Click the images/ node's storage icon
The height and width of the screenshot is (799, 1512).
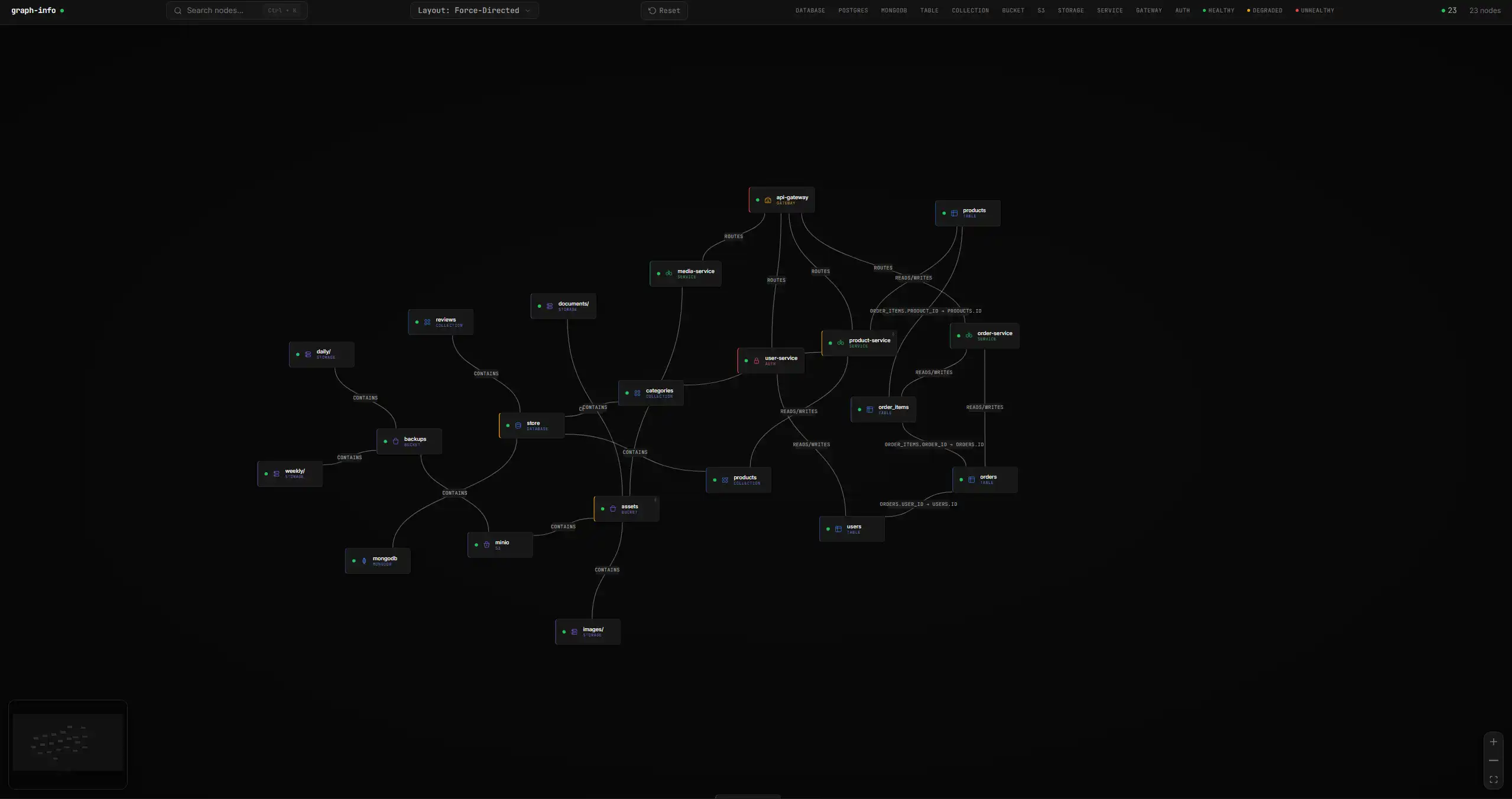tap(574, 632)
